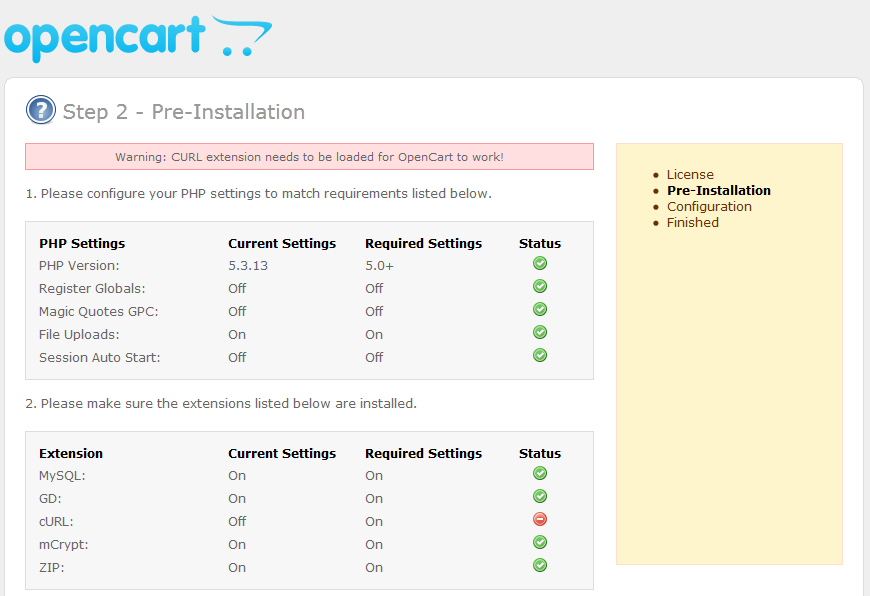
Task: Select the Pre-Installation step in sidebar
Action: [719, 190]
